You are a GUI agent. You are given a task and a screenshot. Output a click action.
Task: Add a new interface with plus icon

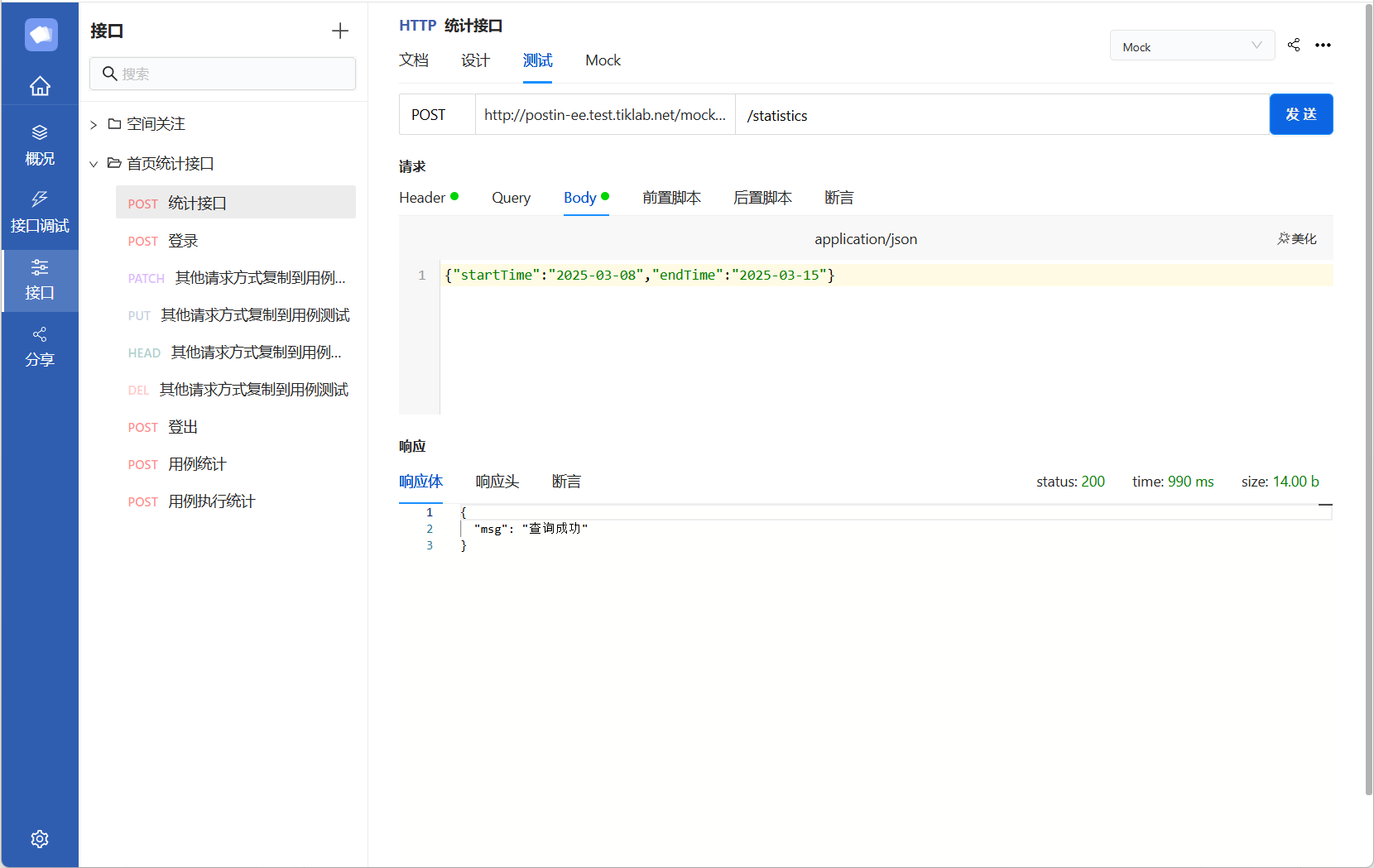(x=340, y=31)
